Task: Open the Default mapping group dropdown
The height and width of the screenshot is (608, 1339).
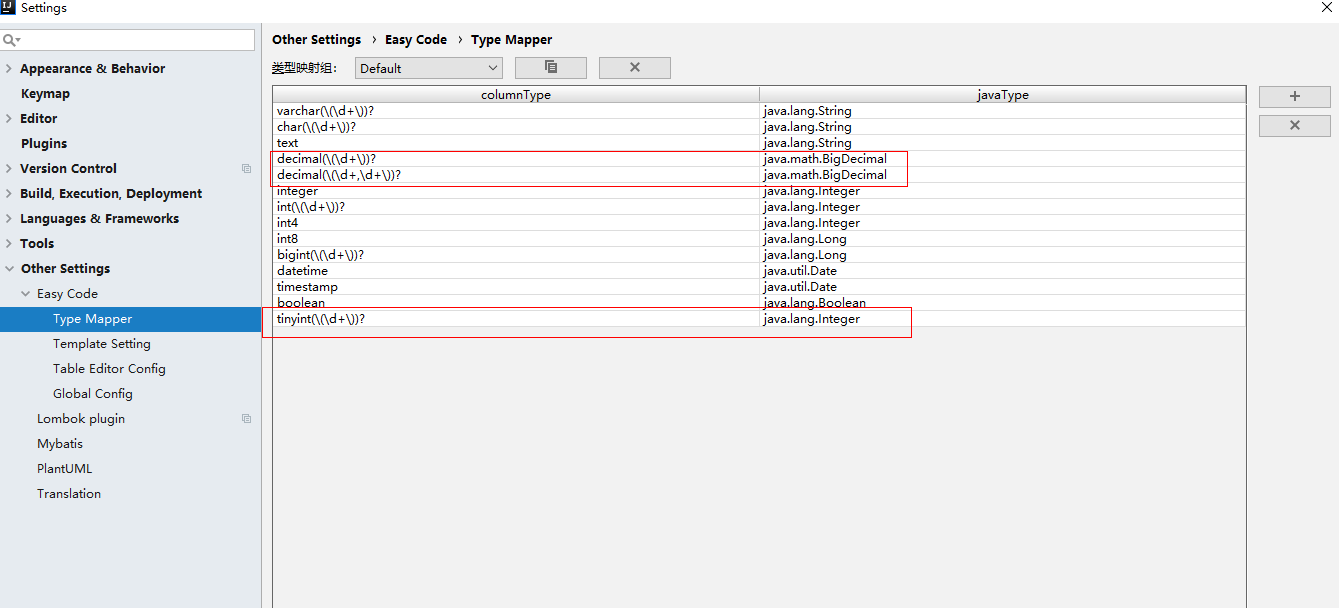Action: [428, 67]
